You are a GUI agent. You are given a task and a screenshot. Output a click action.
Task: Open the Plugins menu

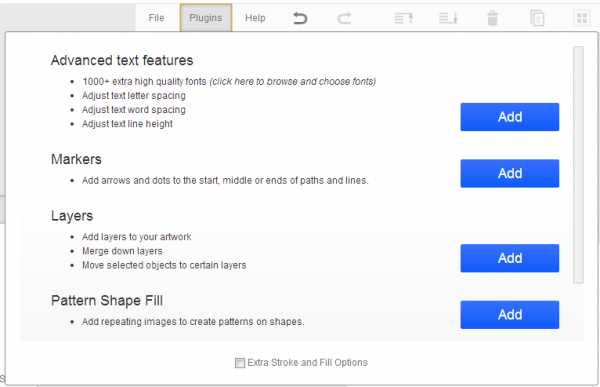206,18
